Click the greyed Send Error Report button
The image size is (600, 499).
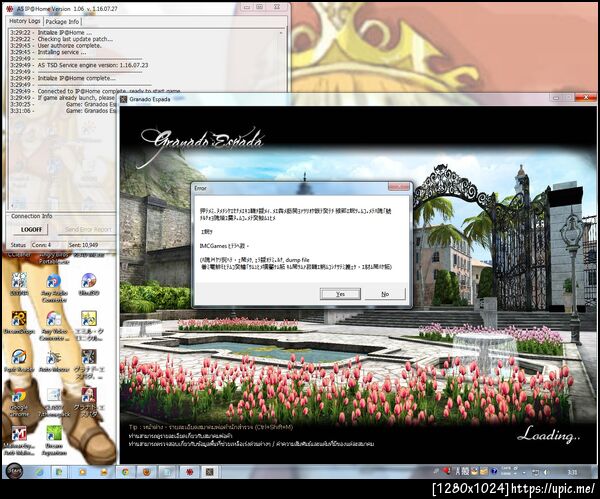[88, 229]
